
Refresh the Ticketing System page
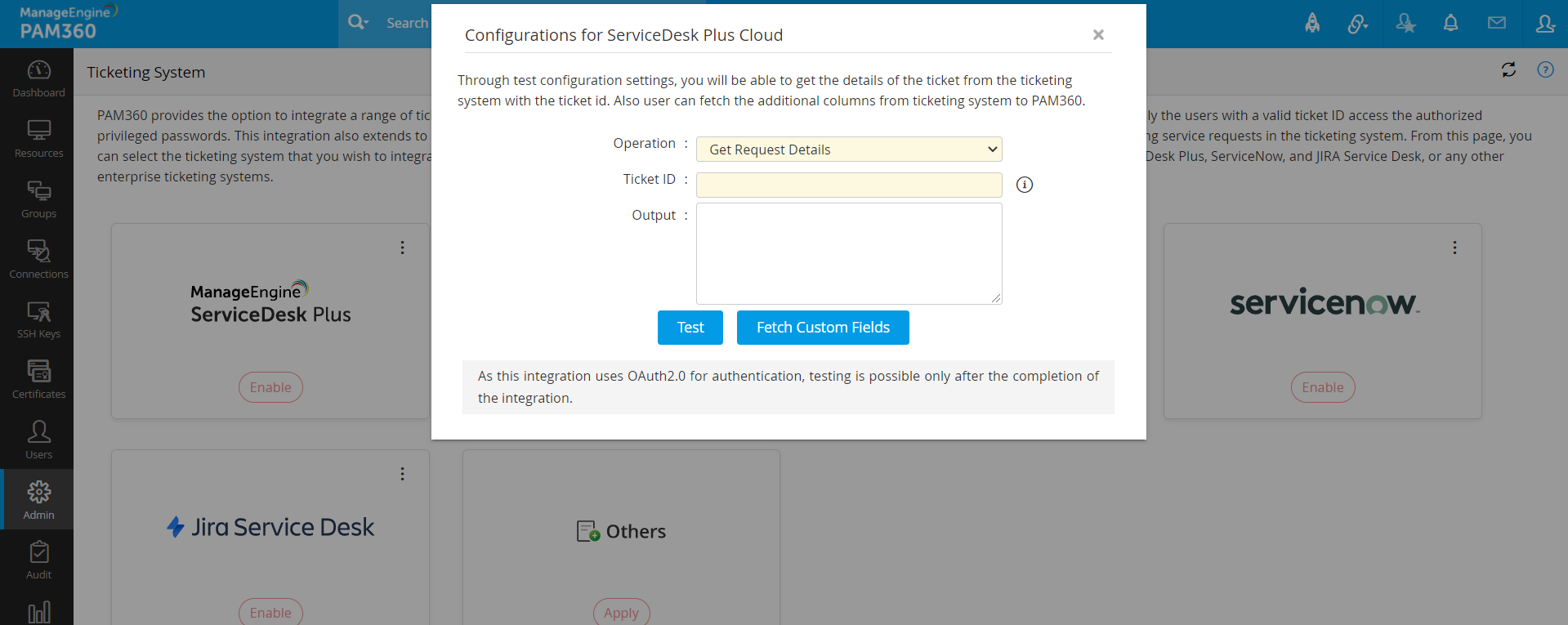coord(1508,70)
